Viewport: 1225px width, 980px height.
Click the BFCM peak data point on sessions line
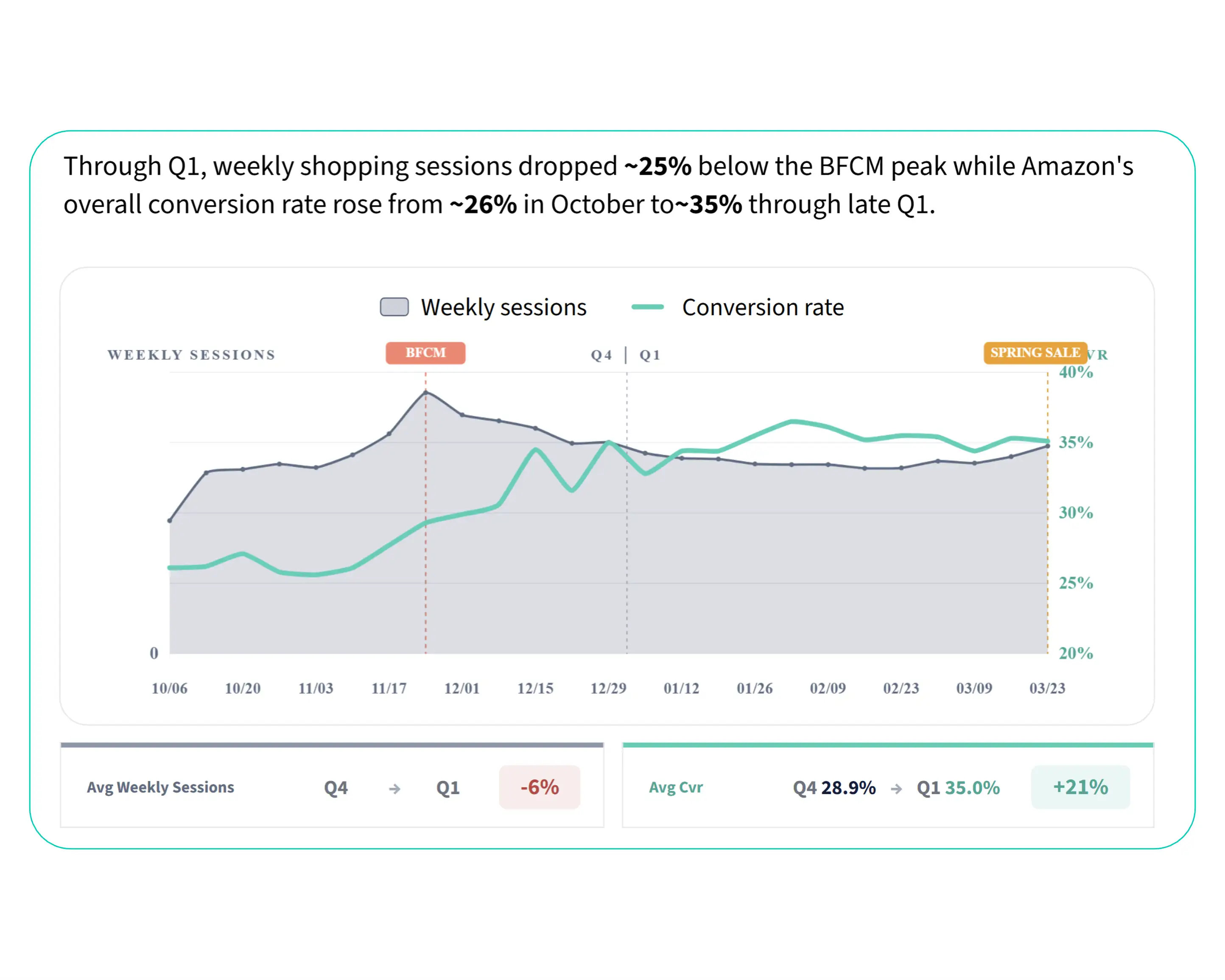point(425,392)
